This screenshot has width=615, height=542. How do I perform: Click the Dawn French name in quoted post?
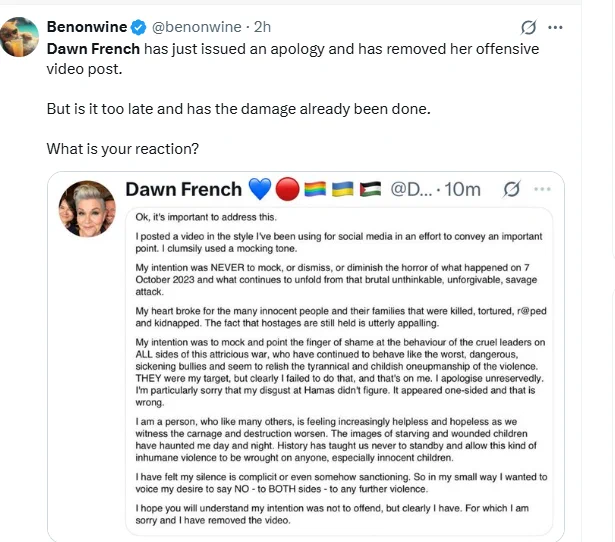pyautogui.click(x=184, y=189)
